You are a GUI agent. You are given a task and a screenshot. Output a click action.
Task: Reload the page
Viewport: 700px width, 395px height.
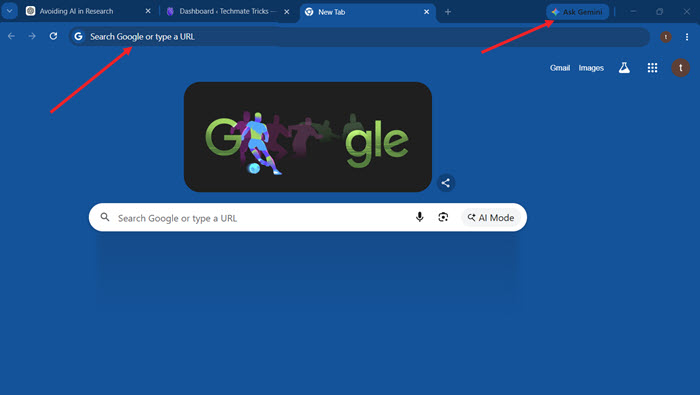(x=53, y=36)
